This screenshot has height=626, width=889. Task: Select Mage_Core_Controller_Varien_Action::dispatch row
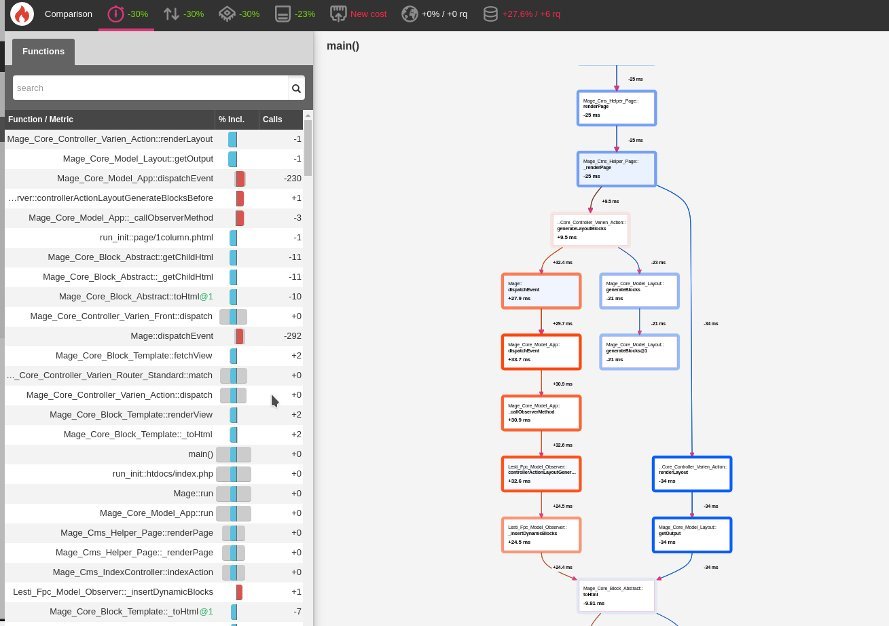click(x=154, y=395)
